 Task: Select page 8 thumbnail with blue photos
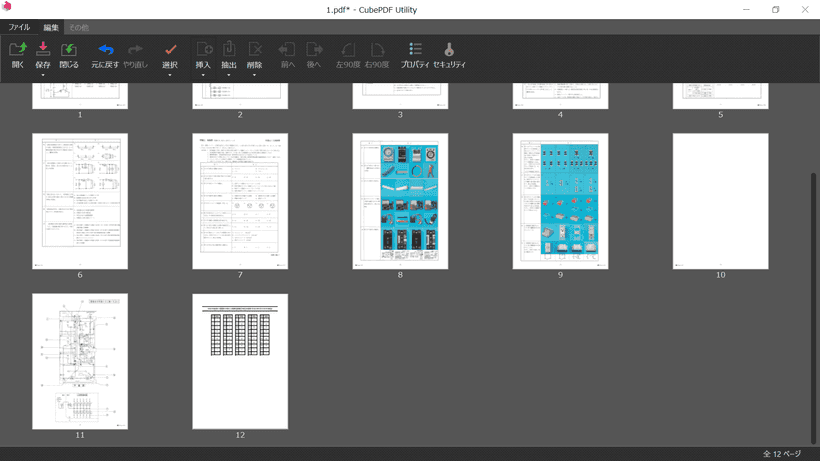point(400,201)
